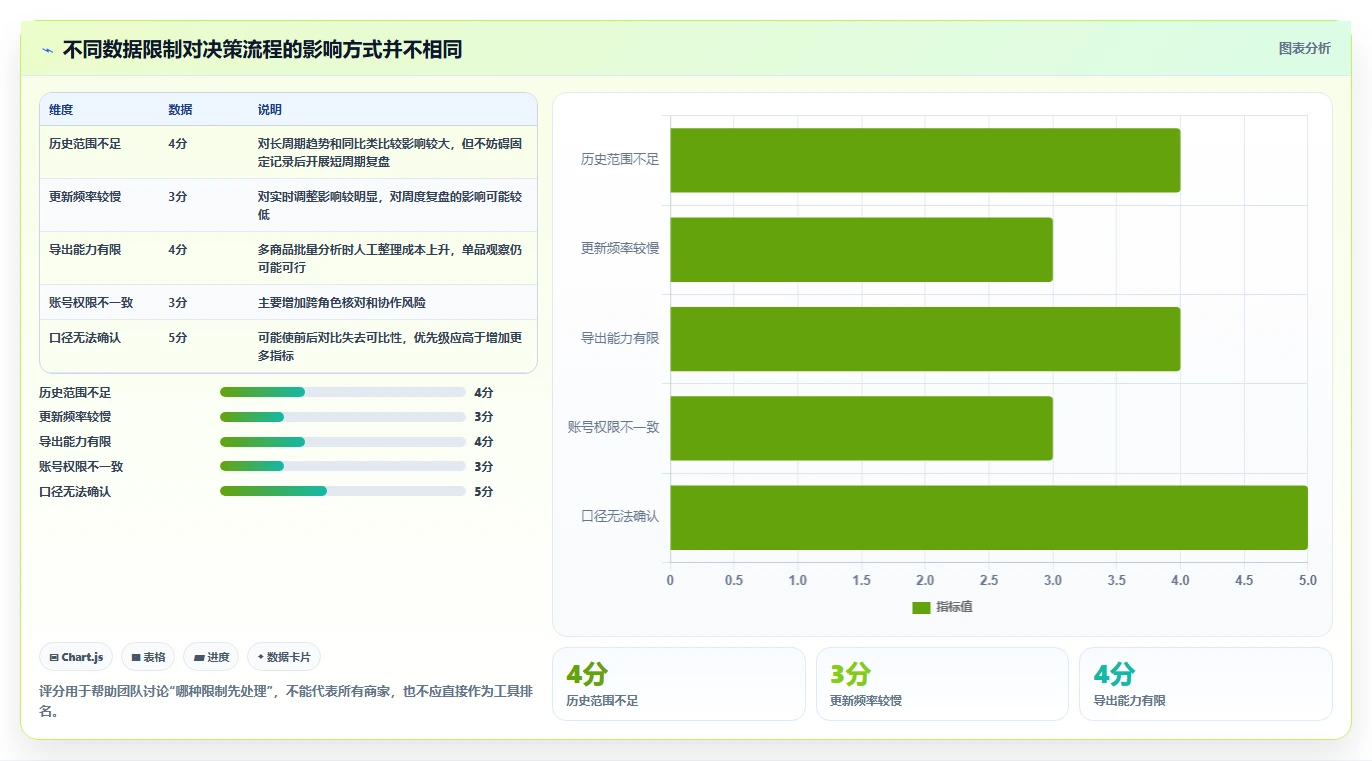Click the 指标值 legend label text
Image resolution: width=1372 pixels, height=761 pixels.
[x=954, y=607]
